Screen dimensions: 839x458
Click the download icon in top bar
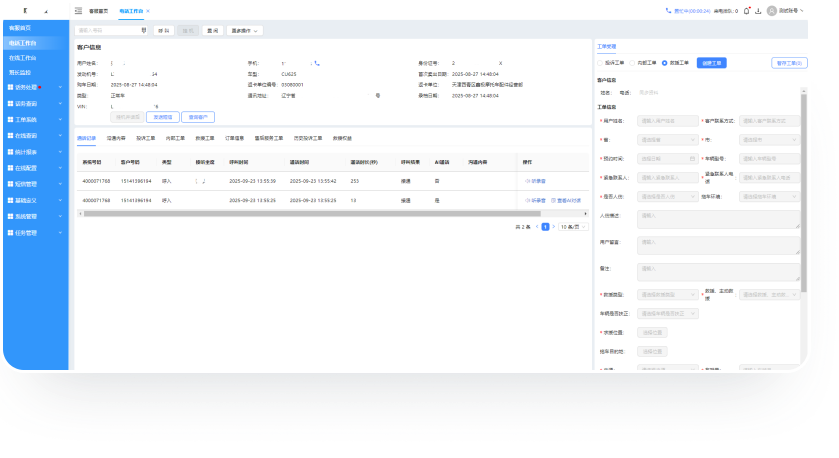click(x=759, y=11)
